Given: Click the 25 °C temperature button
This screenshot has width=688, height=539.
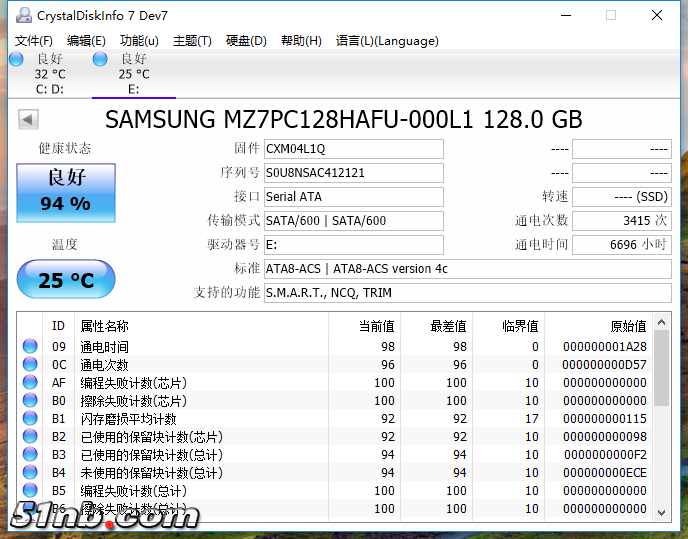Looking at the screenshot, I should point(66,281).
